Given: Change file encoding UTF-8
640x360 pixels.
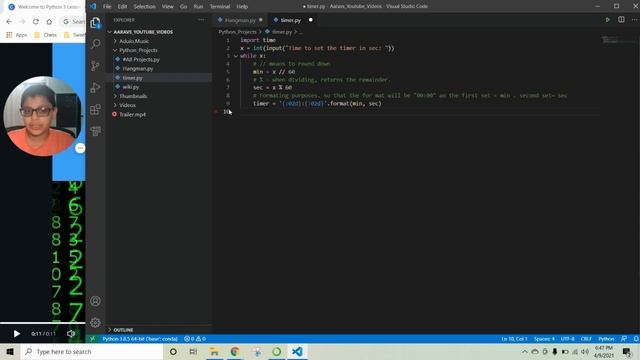Looking at the screenshot, I should [567, 339].
